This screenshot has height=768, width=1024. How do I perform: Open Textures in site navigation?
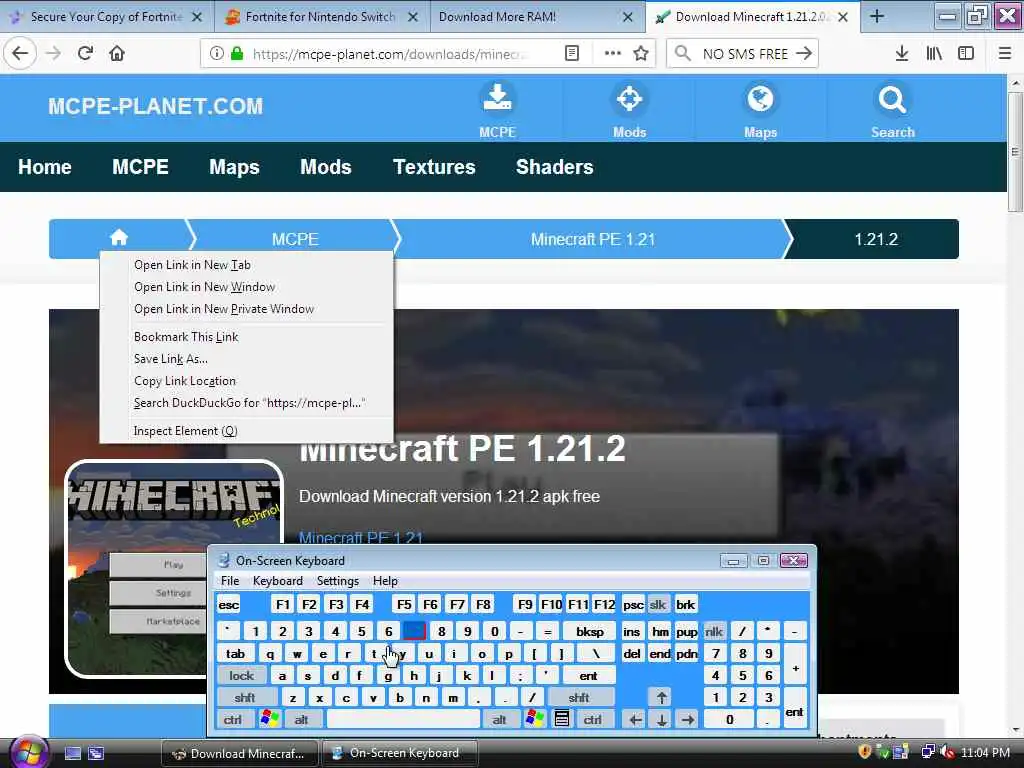[434, 167]
